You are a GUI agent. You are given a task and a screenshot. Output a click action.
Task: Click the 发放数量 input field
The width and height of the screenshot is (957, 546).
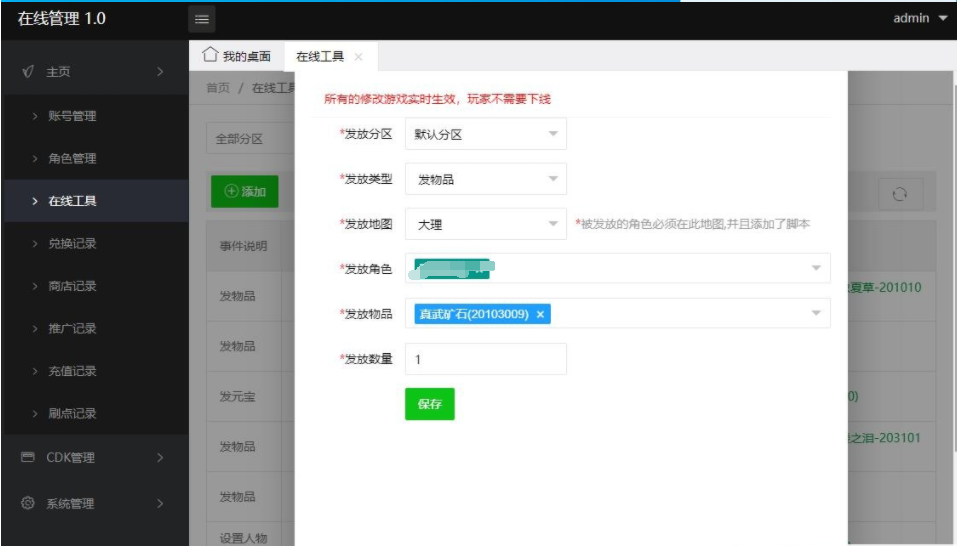coord(486,359)
